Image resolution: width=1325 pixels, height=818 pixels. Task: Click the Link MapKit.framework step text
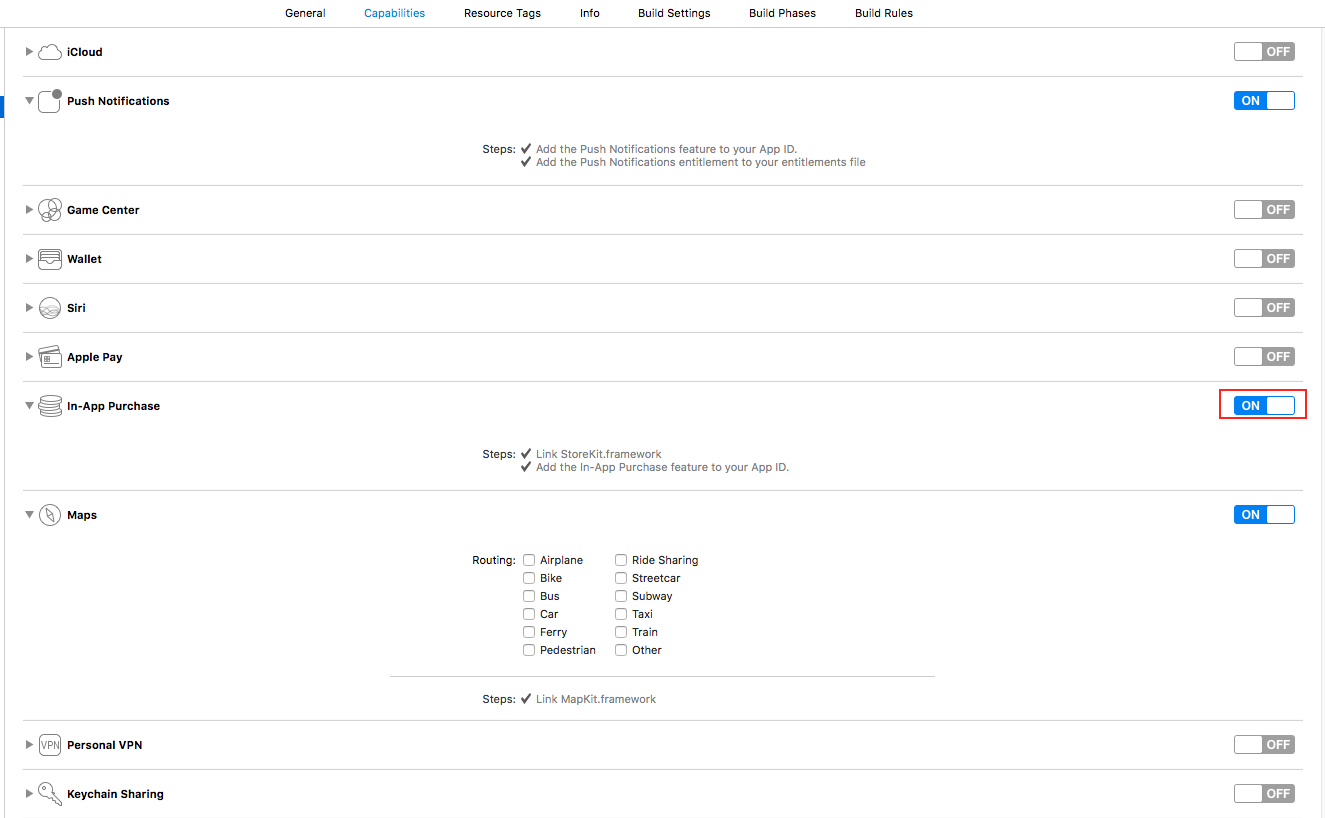click(596, 699)
